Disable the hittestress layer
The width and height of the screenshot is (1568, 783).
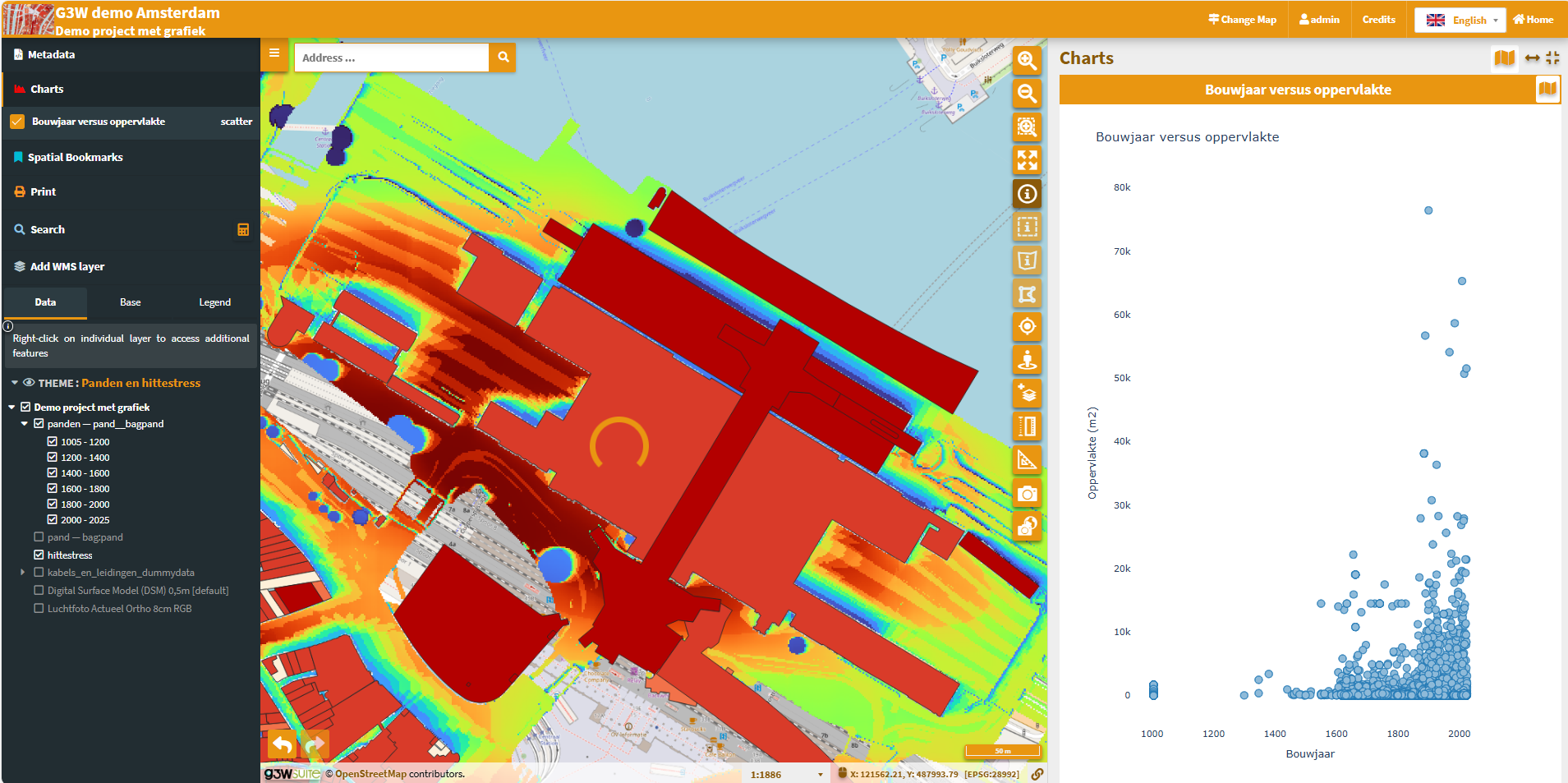point(39,555)
